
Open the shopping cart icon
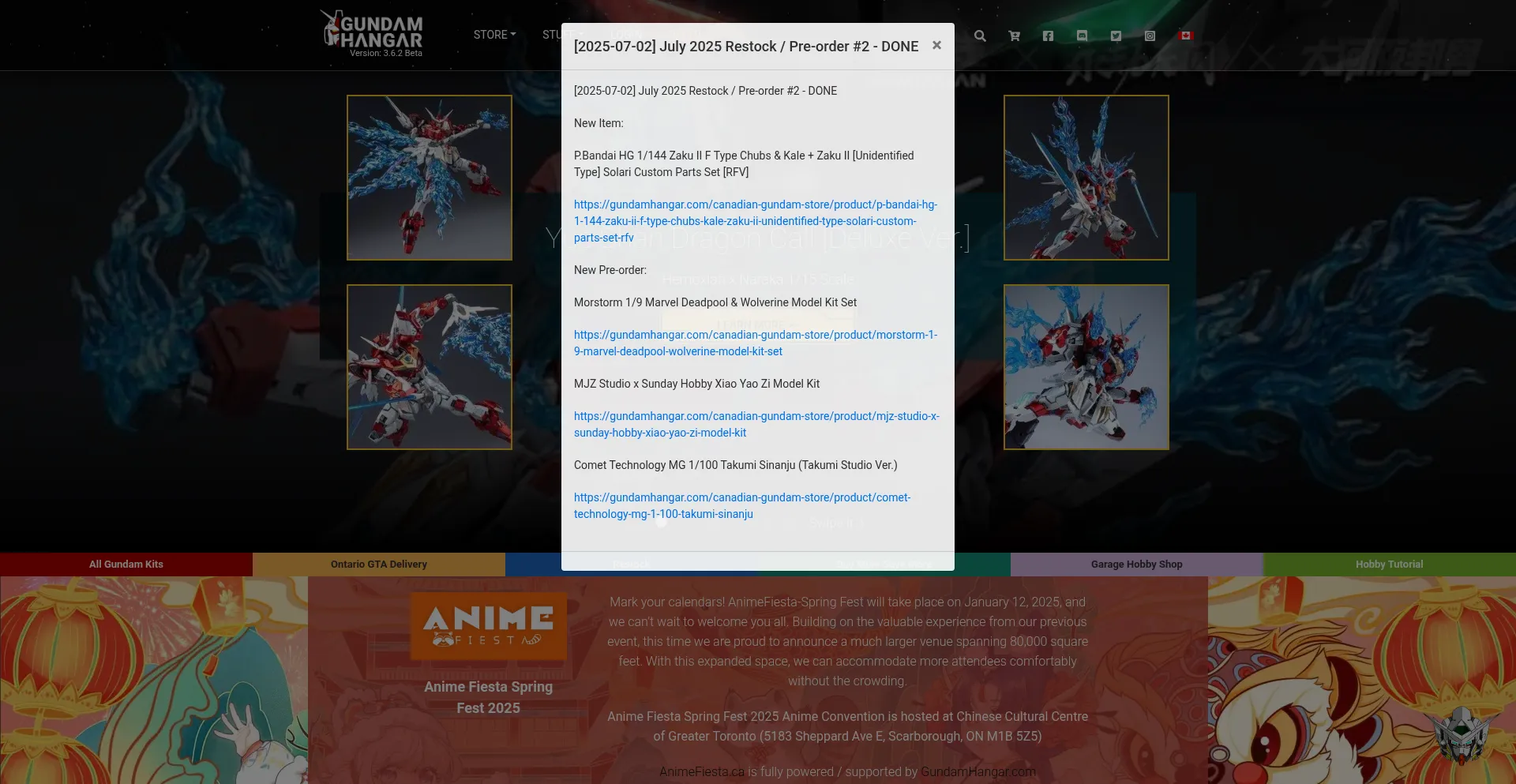coord(1014,36)
